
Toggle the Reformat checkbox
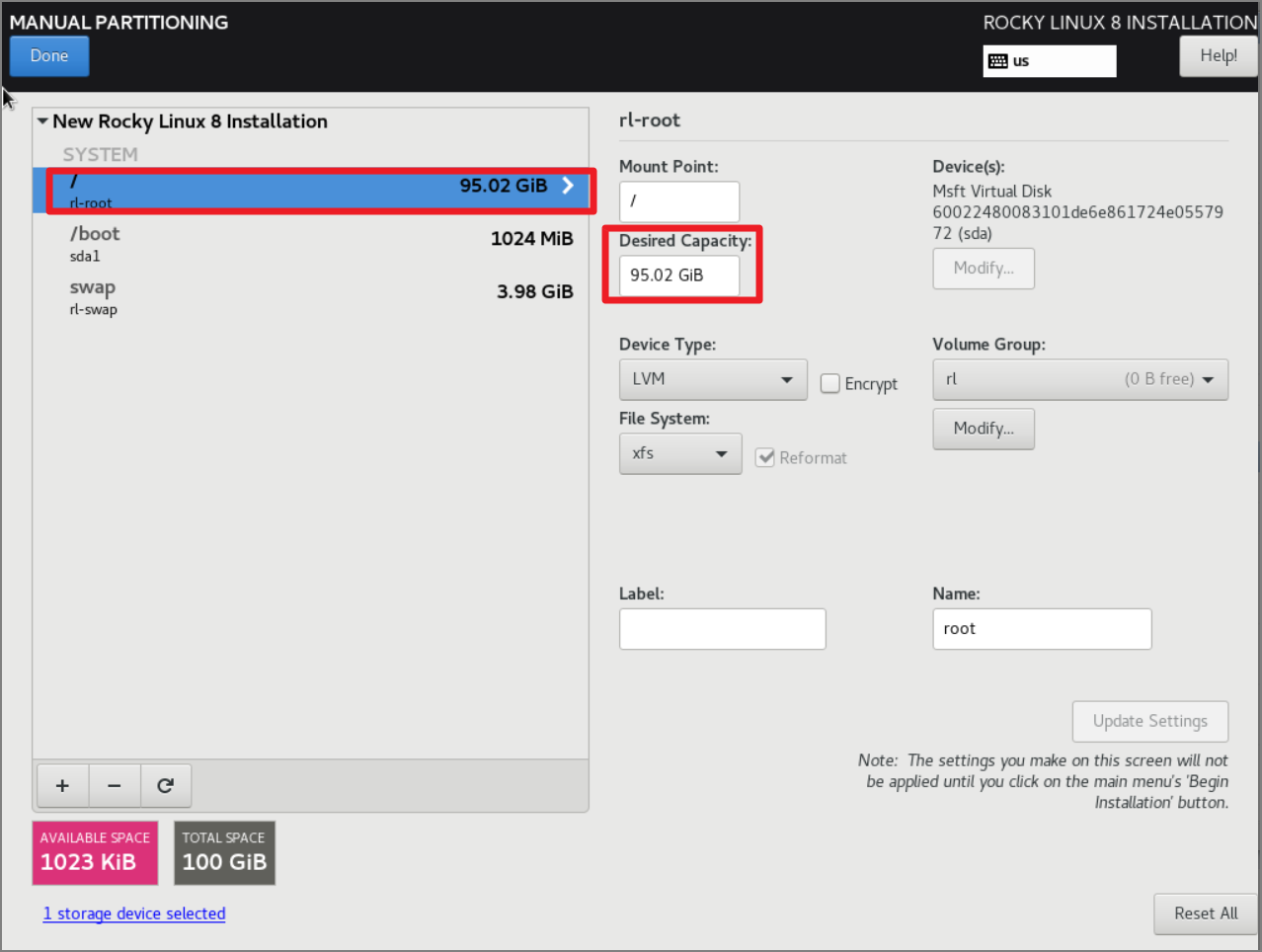click(765, 457)
